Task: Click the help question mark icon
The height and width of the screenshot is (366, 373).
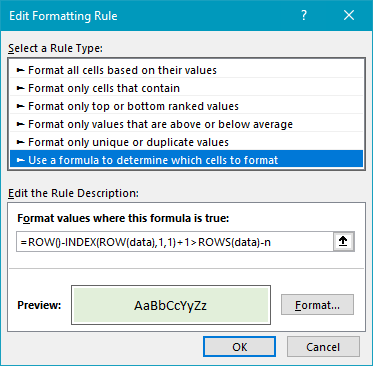Action: pyautogui.click(x=304, y=15)
